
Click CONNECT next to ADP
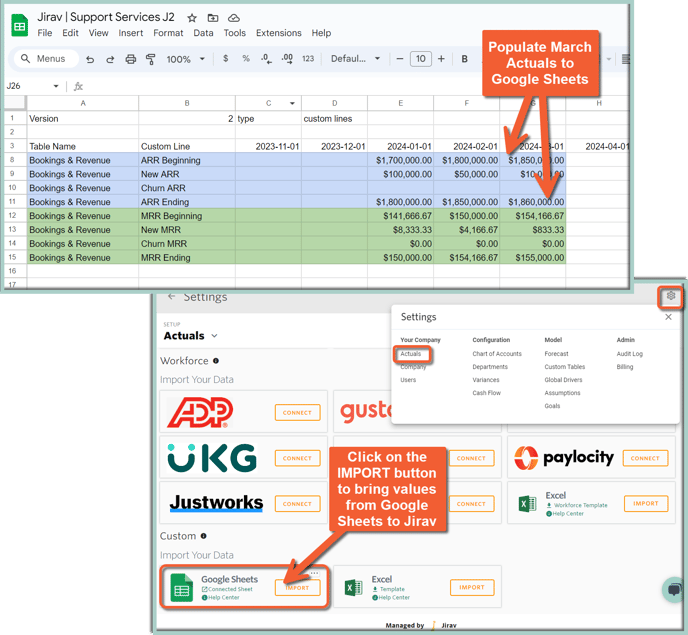coord(297,413)
